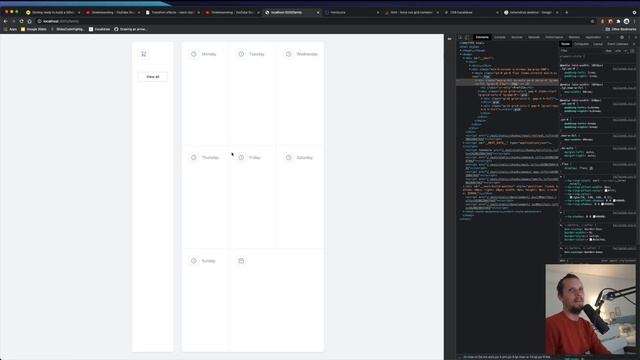Toggle the DevTools device toolbar icon
The height and width of the screenshot is (360, 640).
click(467, 37)
